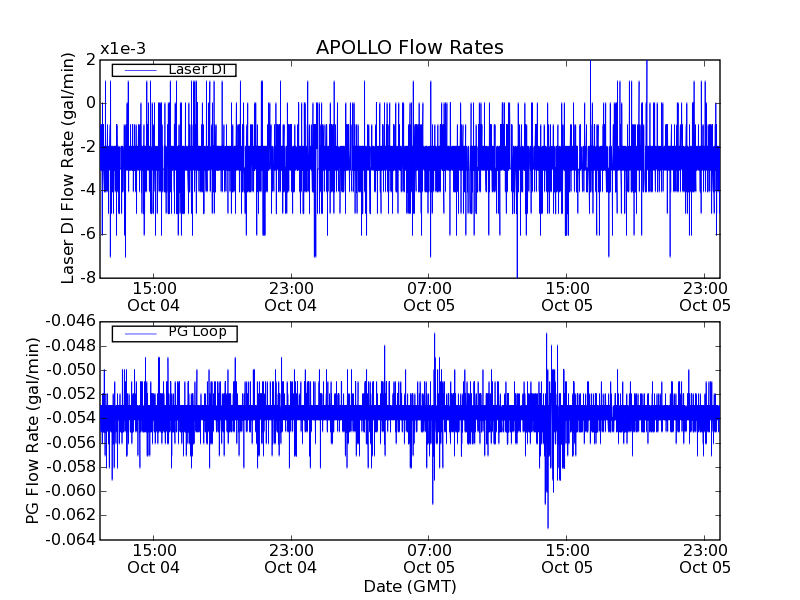The width and height of the screenshot is (800, 600).
Task: Click the blue line sample in PG Loop legend
Action: (140, 334)
